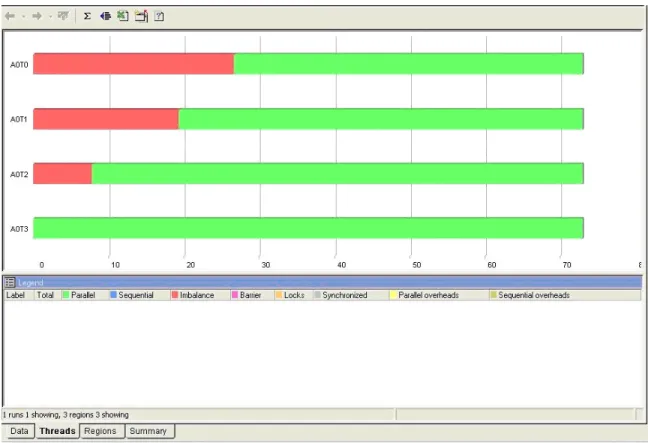Image resolution: width=648 pixels, height=443 pixels.
Task: Click the pink Barrier legend swatch
Action: 235,295
